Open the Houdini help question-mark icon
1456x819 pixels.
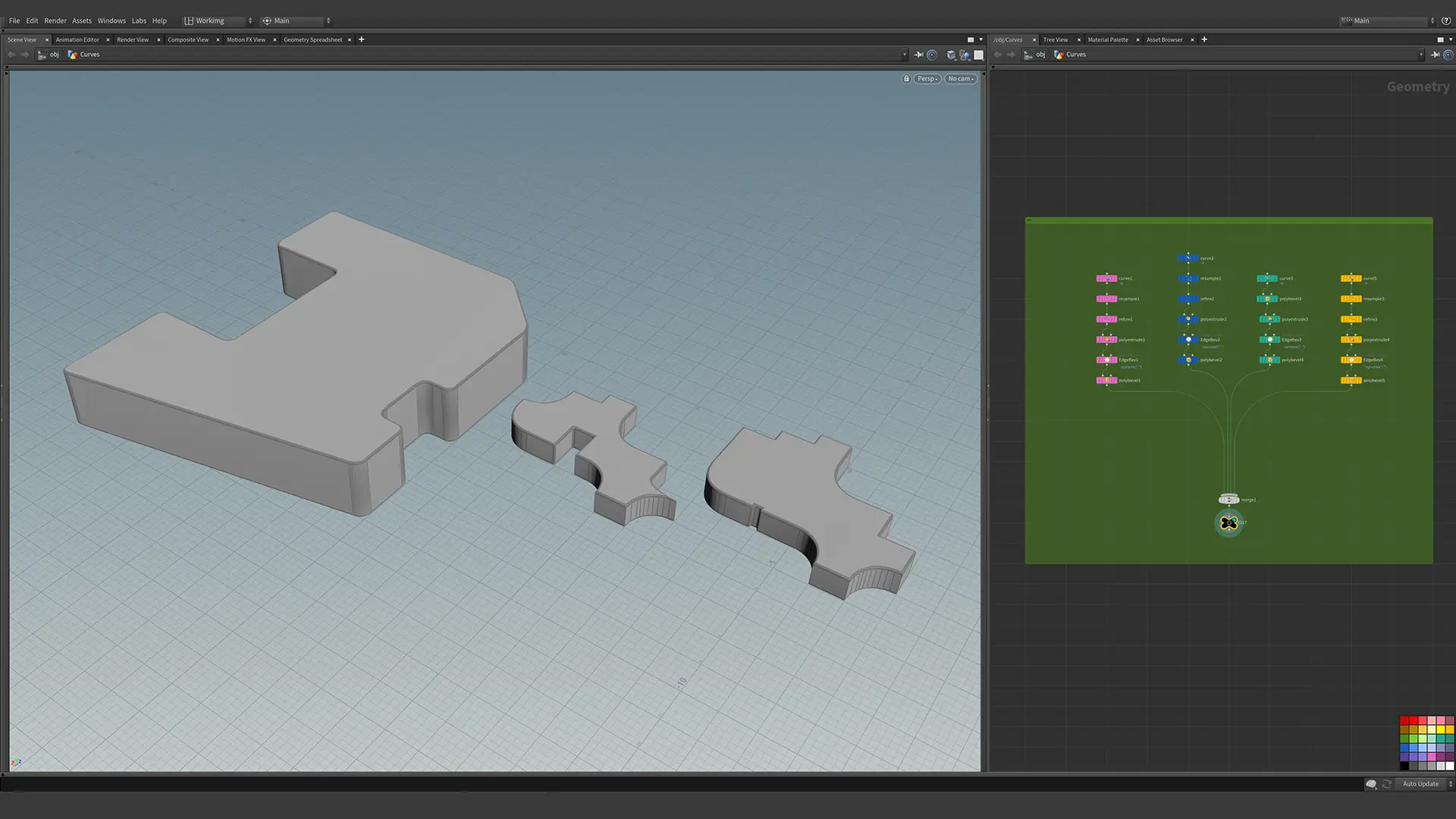click(1446, 21)
